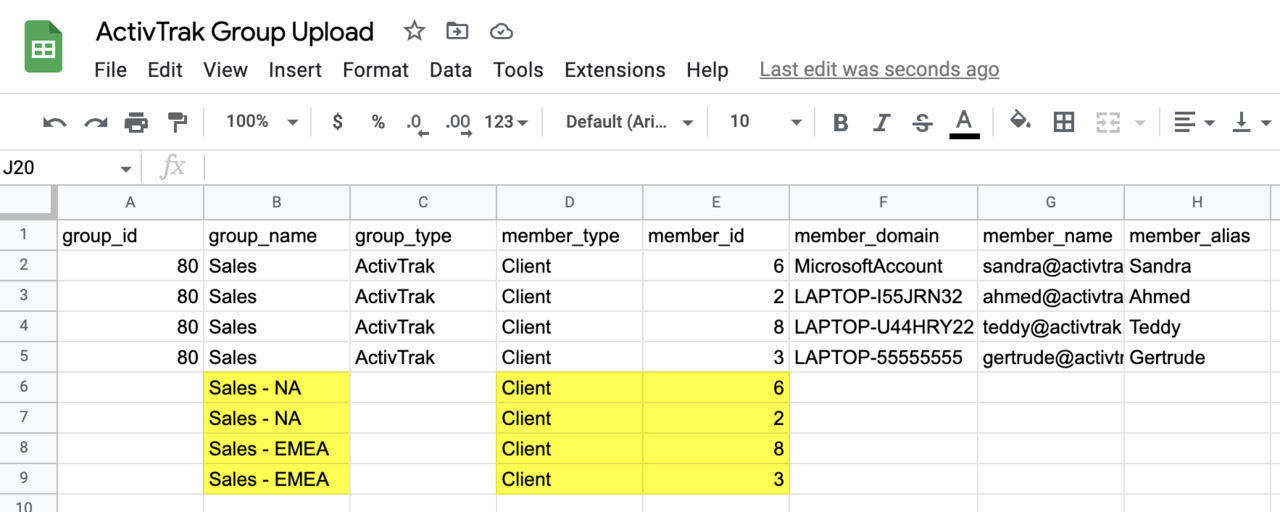Open the Format menu
1280x512 pixels.
point(375,70)
